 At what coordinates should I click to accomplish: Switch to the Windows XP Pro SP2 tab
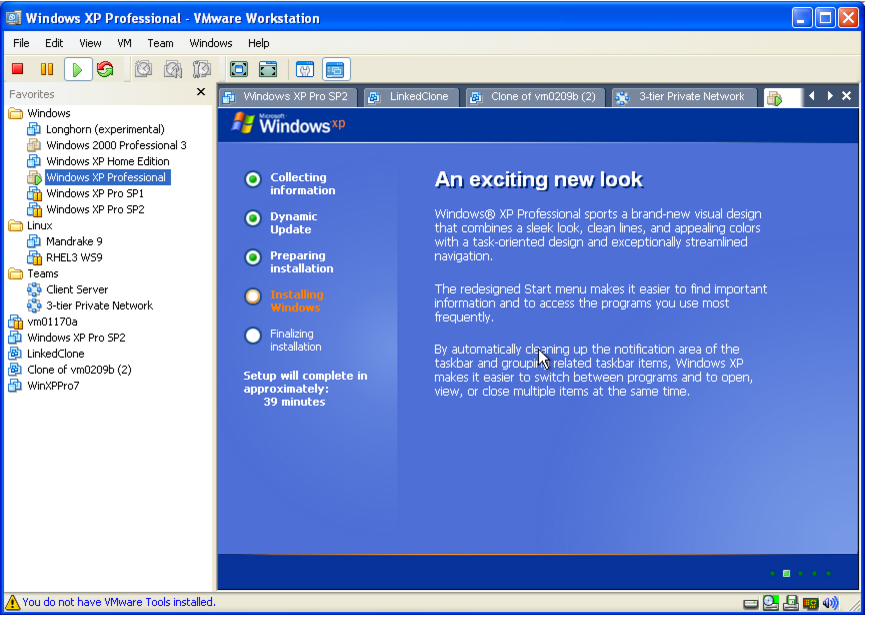288,97
